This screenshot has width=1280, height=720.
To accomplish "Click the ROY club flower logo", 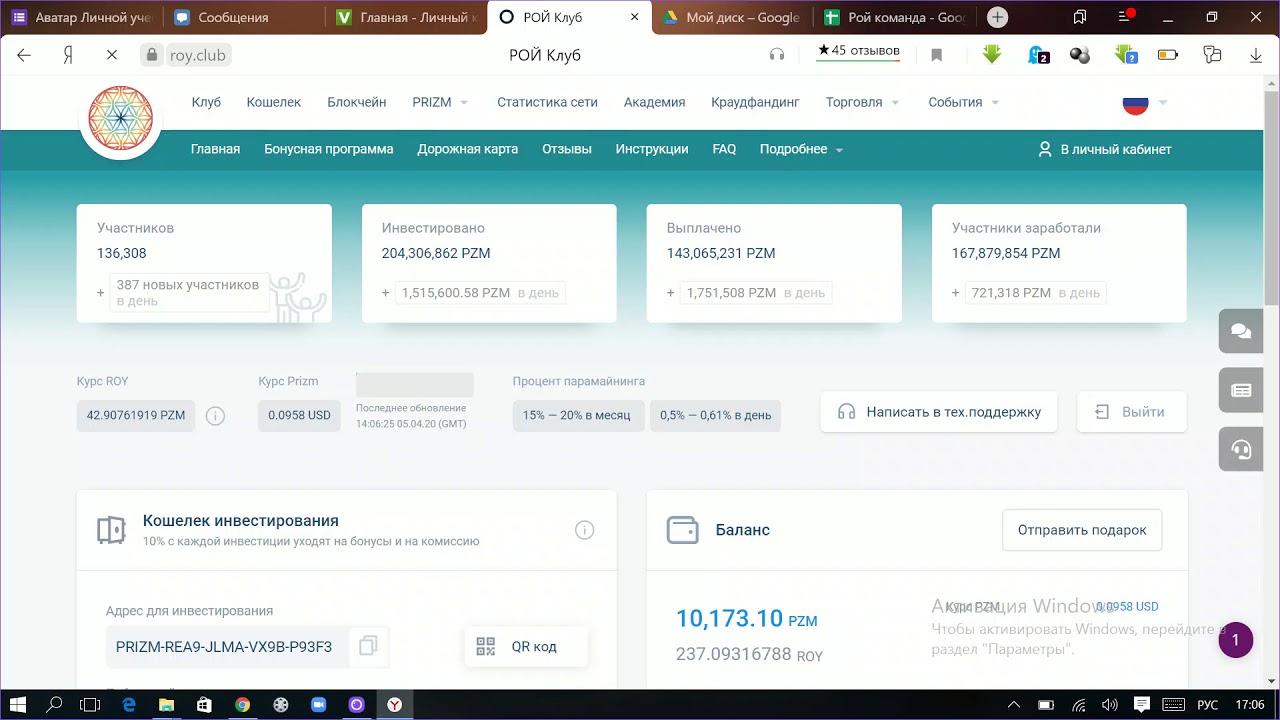I will click(x=121, y=118).
